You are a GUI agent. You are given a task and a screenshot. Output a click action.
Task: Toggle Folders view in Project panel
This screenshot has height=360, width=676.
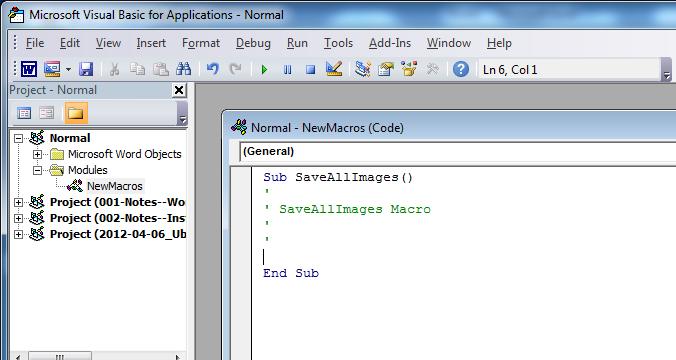click(x=76, y=113)
